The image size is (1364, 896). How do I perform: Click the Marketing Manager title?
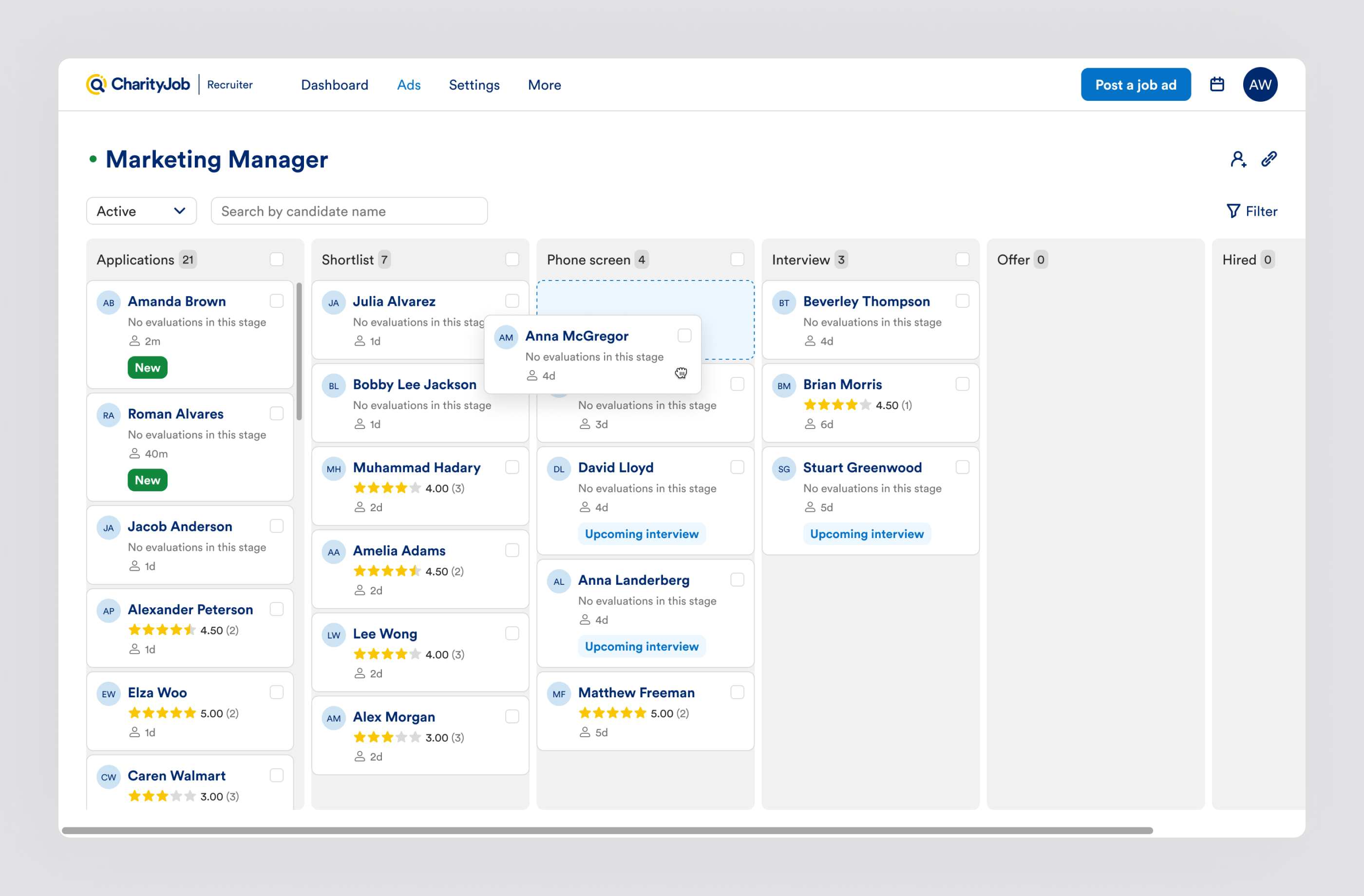pyautogui.click(x=217, y=159)
